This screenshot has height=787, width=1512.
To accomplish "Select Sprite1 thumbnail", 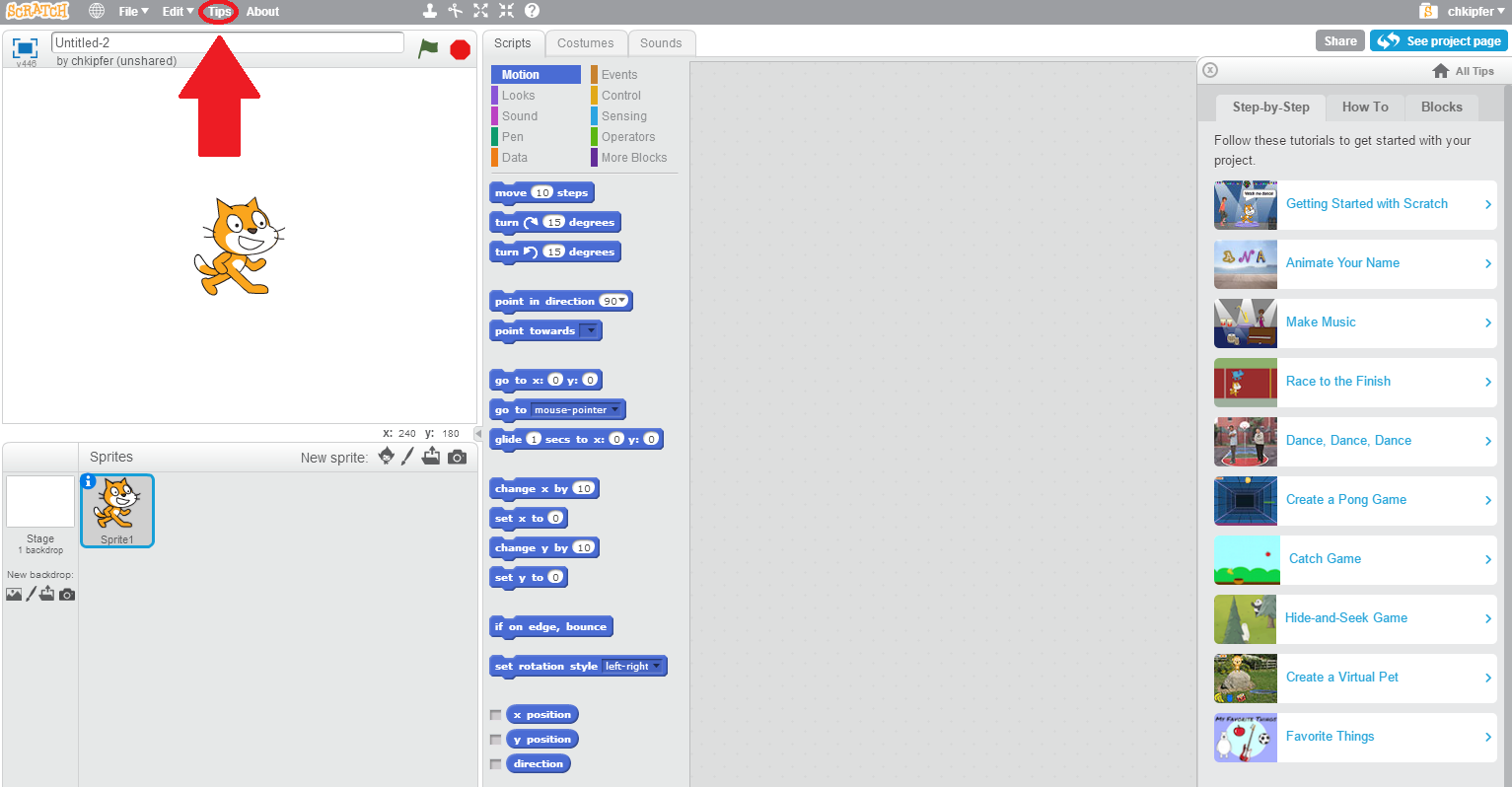I will 117,511.
